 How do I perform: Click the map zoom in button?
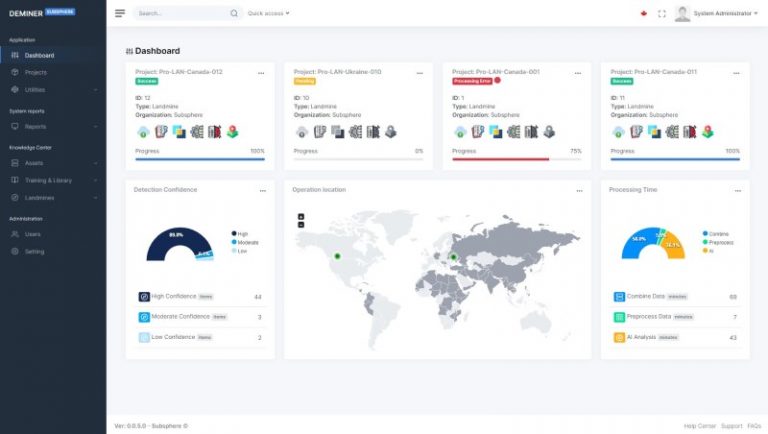(x=301, y=216)
